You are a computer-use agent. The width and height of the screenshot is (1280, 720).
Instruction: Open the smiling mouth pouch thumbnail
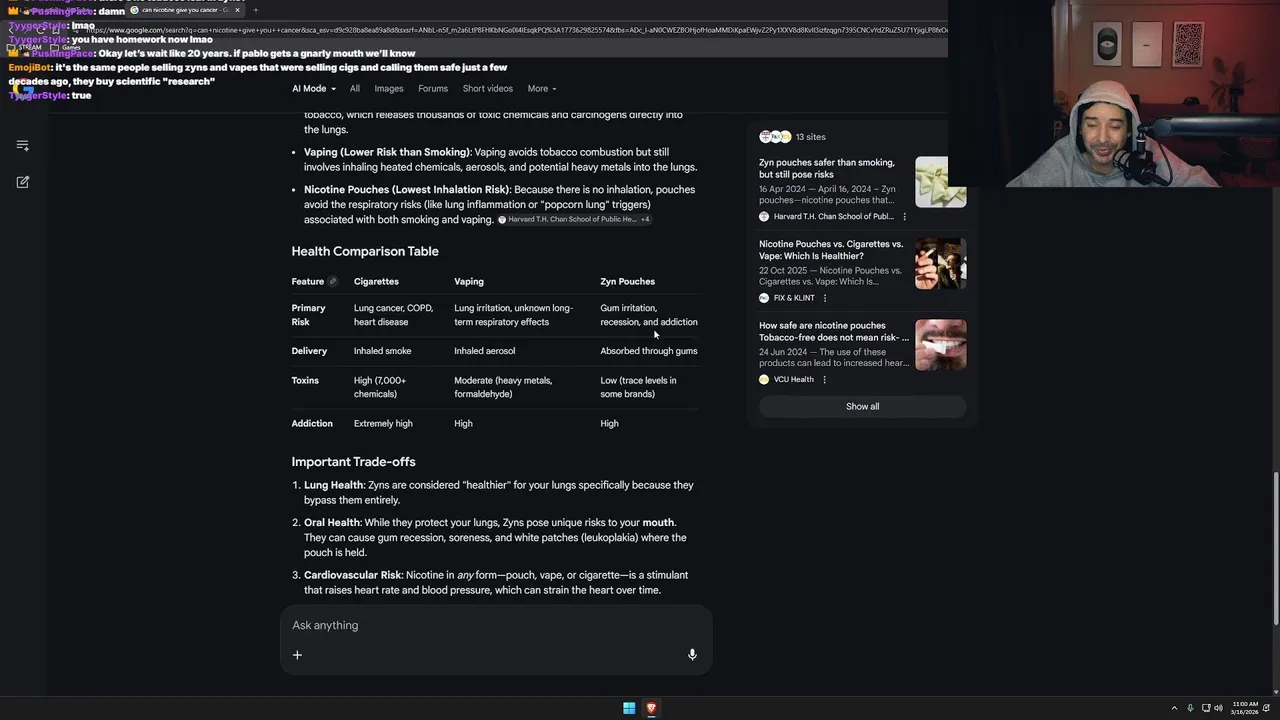pos(941,345)
